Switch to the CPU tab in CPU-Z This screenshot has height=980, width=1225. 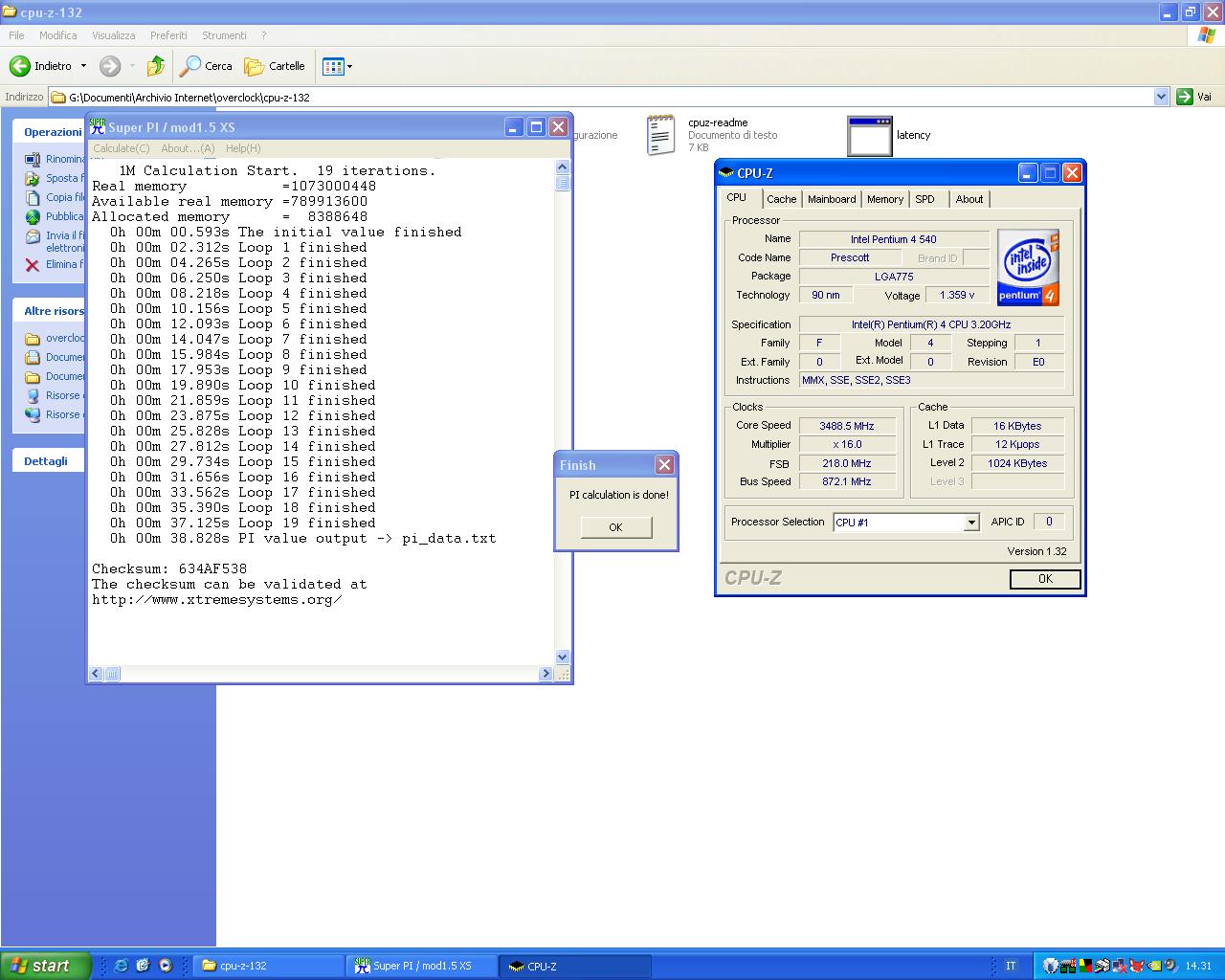tap(737, 197)
